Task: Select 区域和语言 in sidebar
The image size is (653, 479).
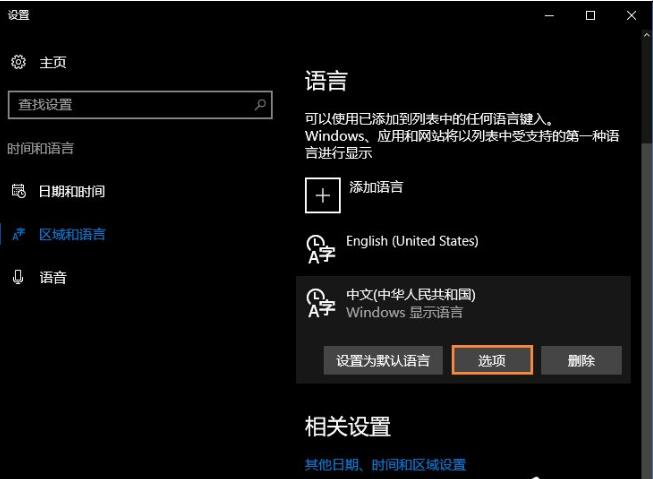Action: (72, 234)
